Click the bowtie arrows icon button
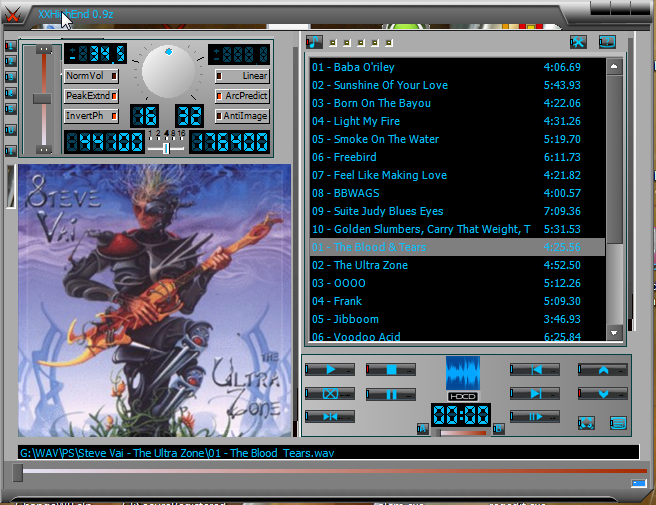This screenshot has height=505, width=656. pyautogui.click(x=330, y=417)
